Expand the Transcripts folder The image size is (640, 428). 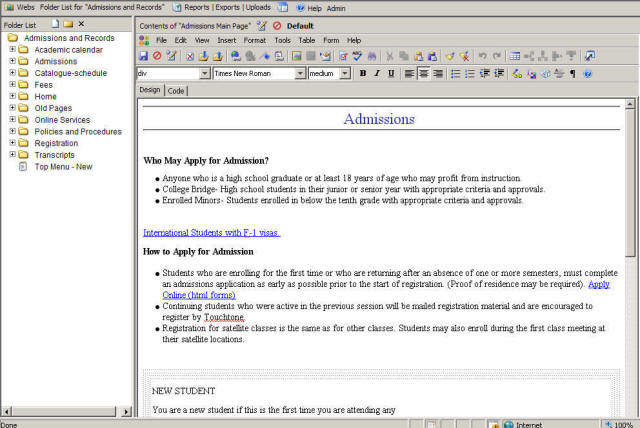pos(13,155)
